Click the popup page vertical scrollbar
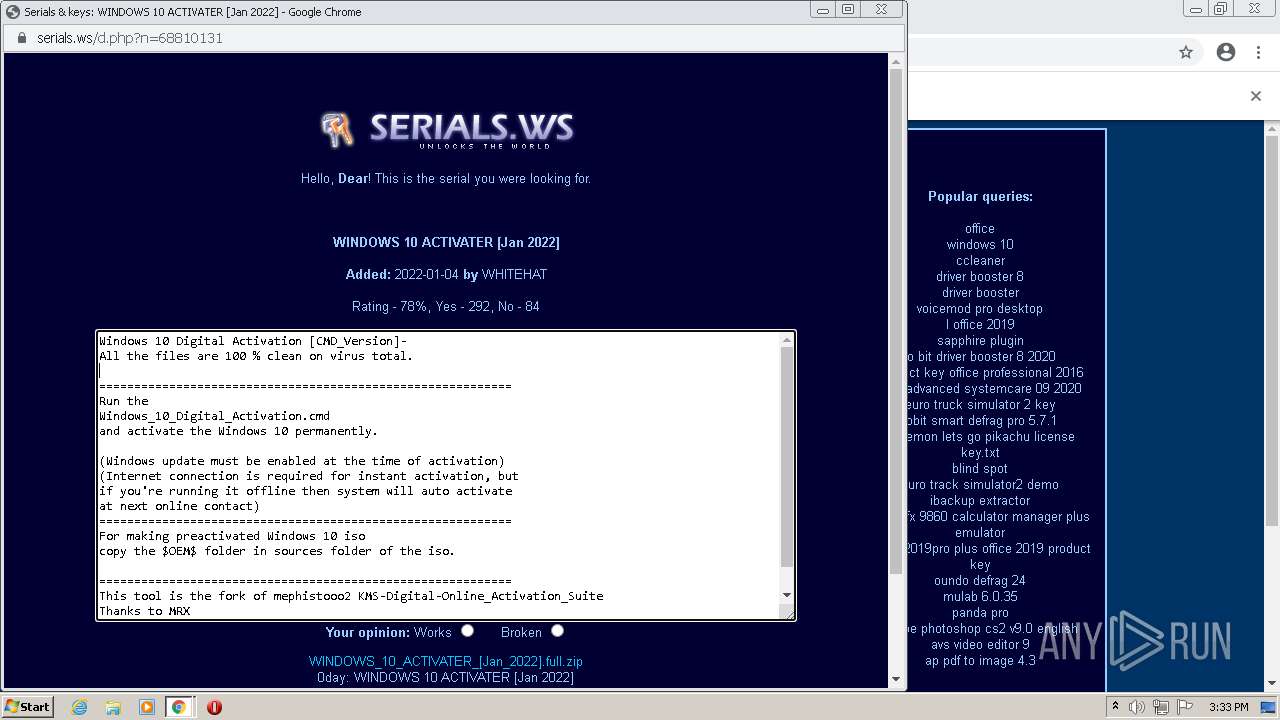The height and width of the screenshot is (720, 1280). click(895, 320)
